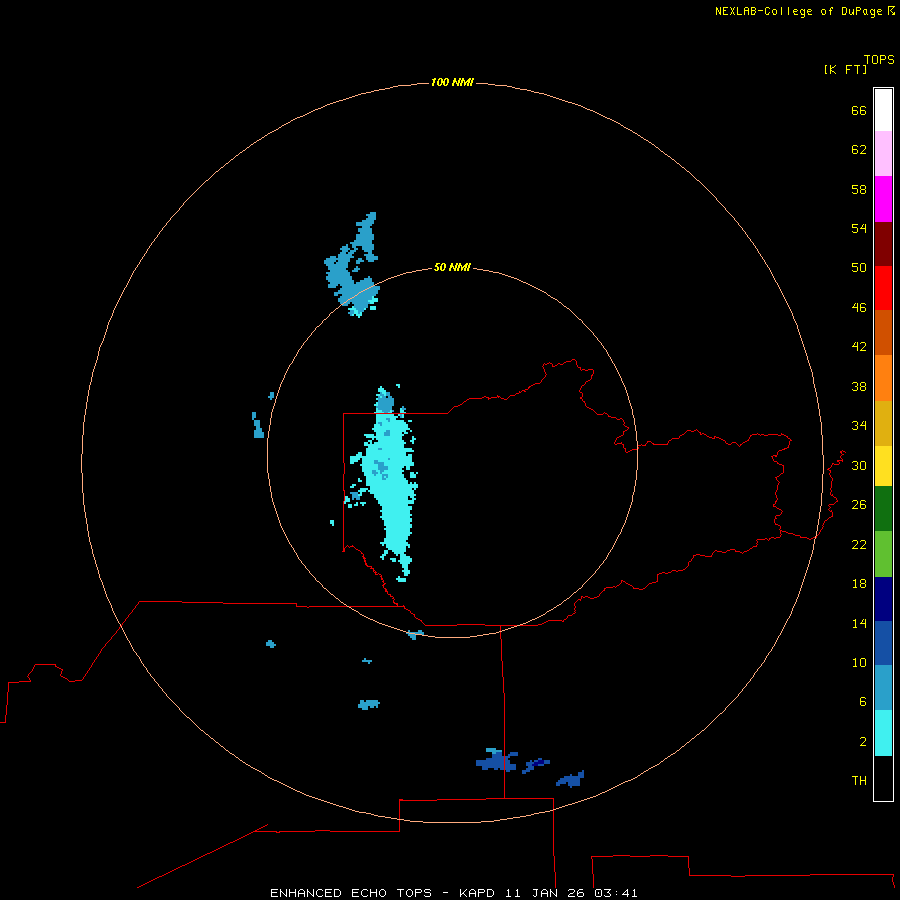The image size is (900, 900).
Task: Click the large cyan echo near radar center
Action: 389,482
